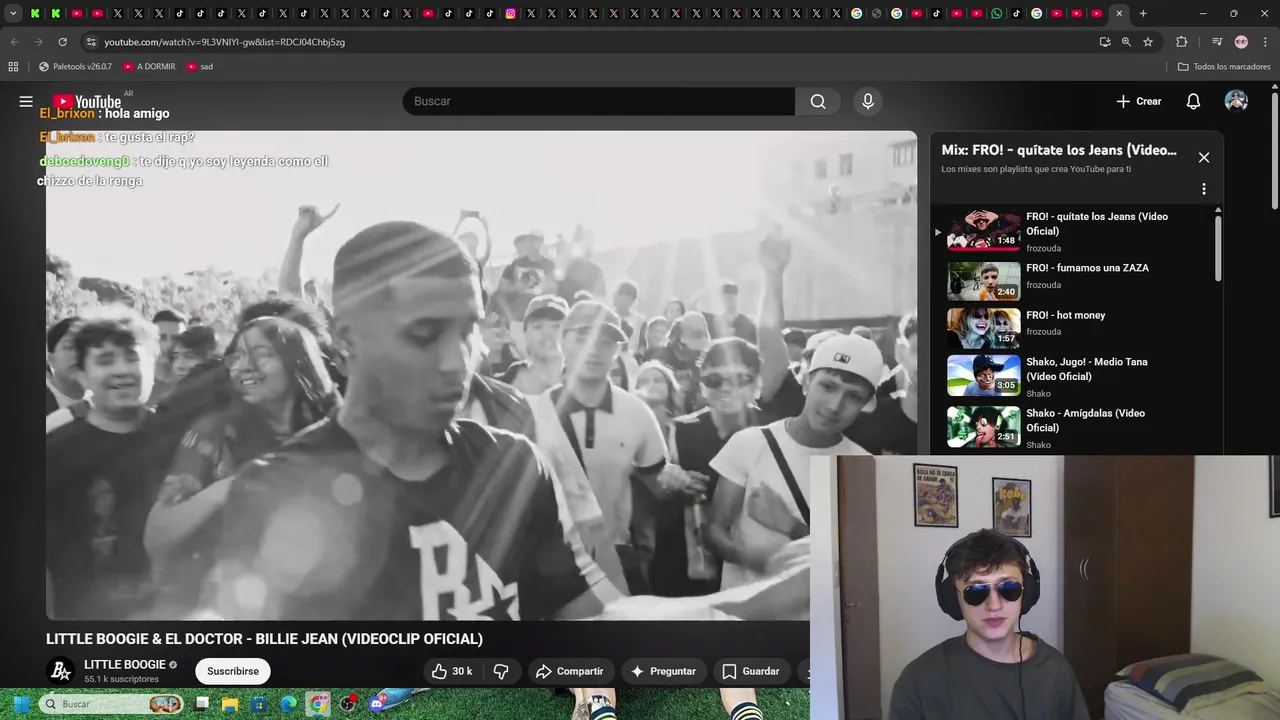Viewport: 1280px width, 720px height.
Task: Open the Crear menu
Action: coord(1139,101)
